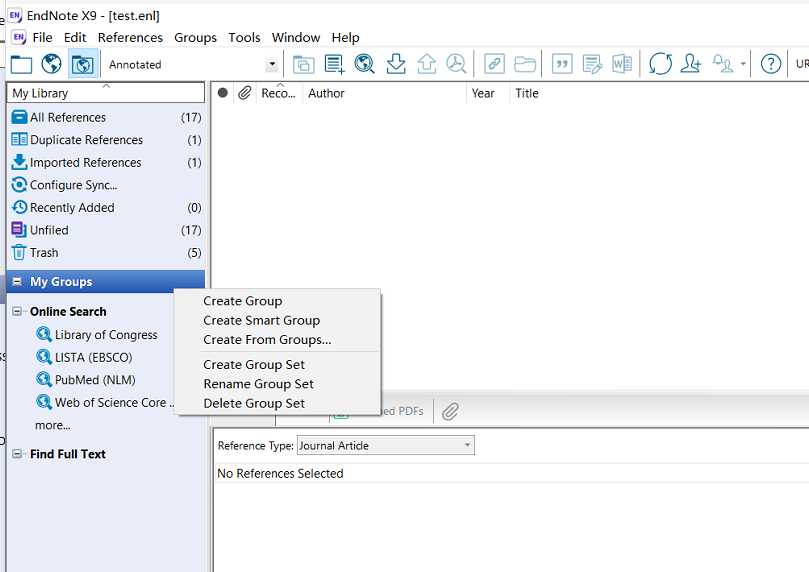Choose Rename Group Set menu entry
809x572 pixels.
[278, 384]
